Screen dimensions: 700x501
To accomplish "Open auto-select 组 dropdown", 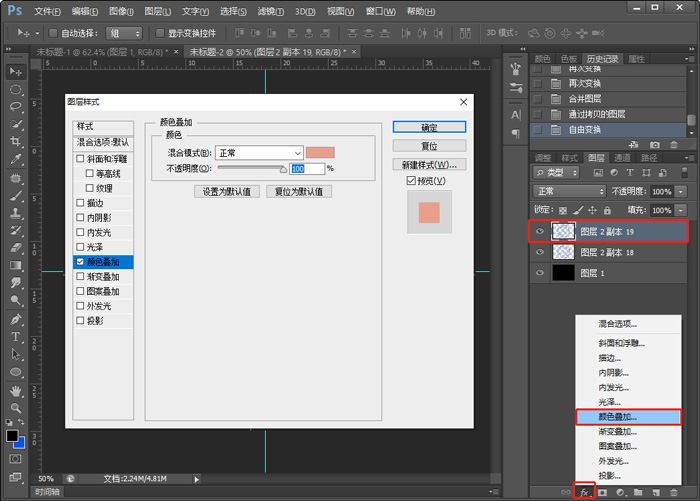I will point(124,33).
